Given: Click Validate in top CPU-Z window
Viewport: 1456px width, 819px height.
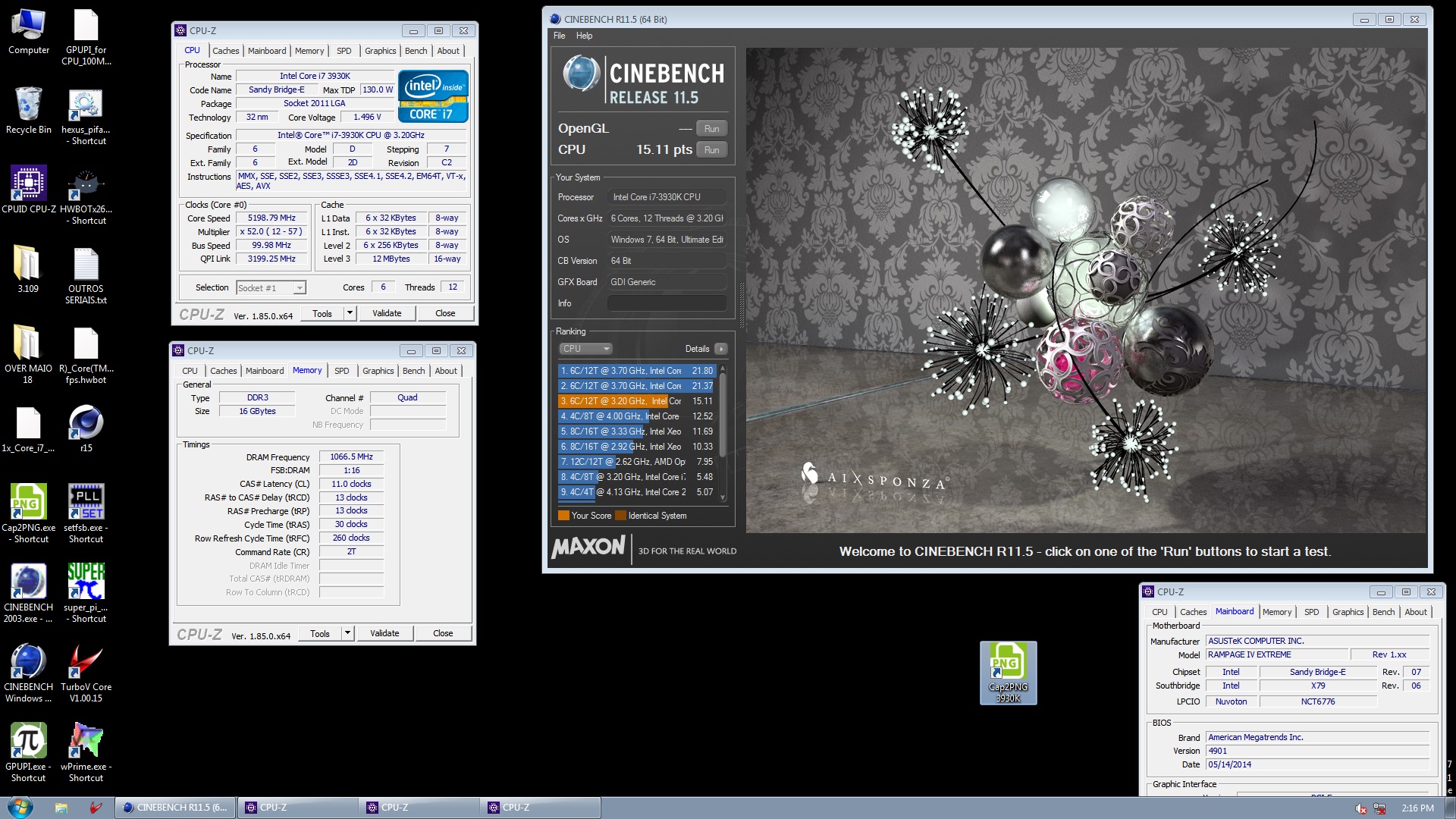Looking at the screenshot, I should coord(387,313).
